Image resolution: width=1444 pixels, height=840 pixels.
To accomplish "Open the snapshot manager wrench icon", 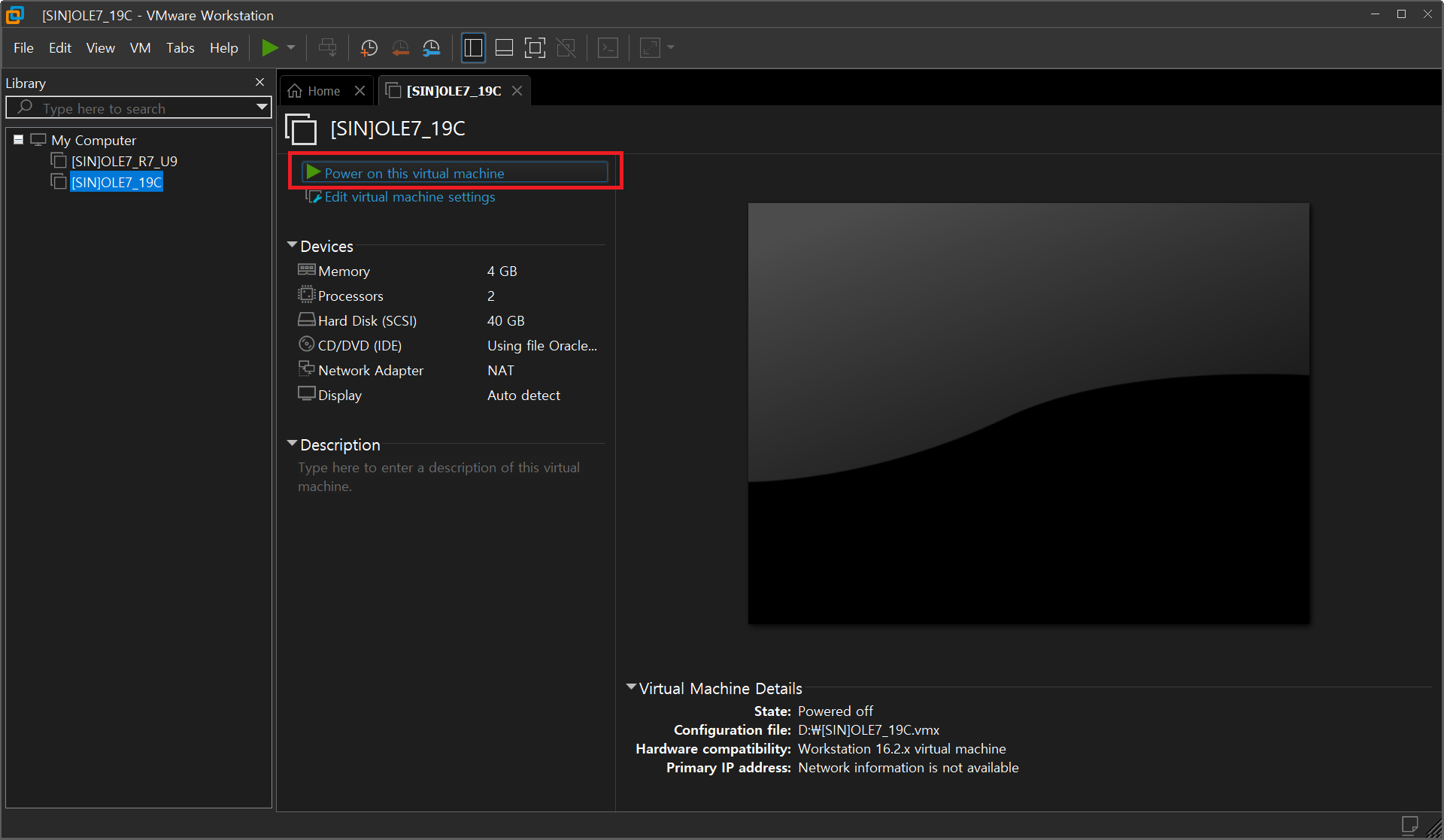I will (432, 48).
